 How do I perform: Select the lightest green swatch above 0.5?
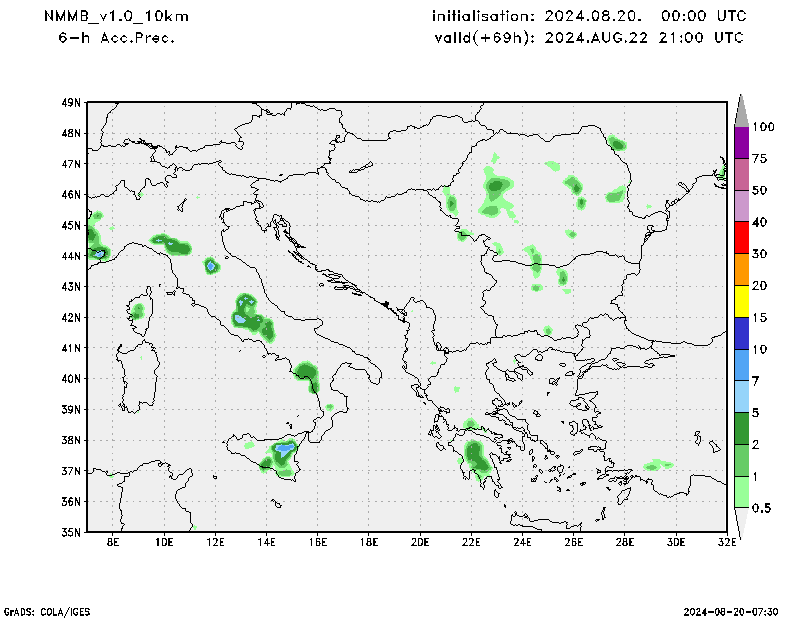click(x=741, y=492)
